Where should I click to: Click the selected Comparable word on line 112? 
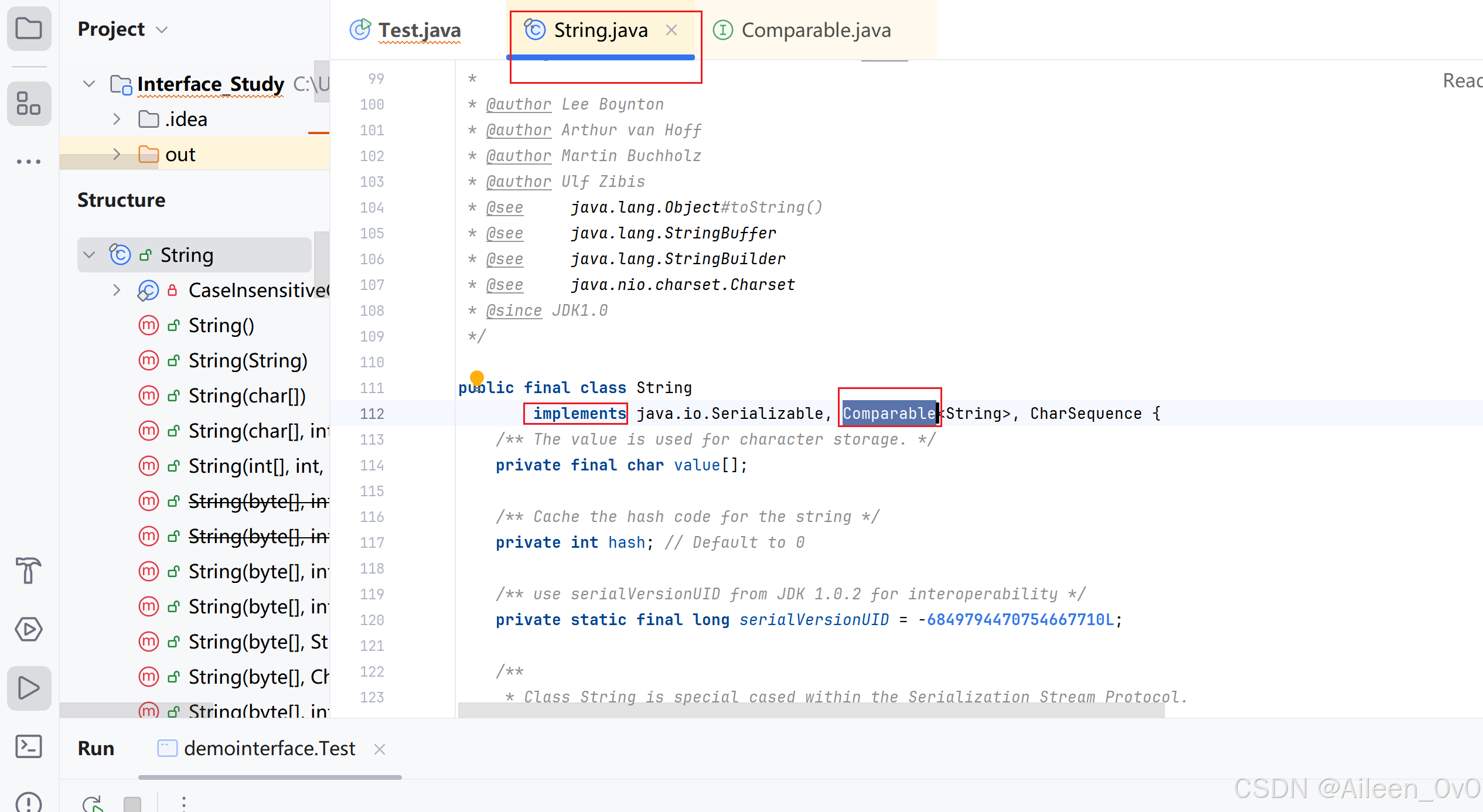click(x=889, y=414)
